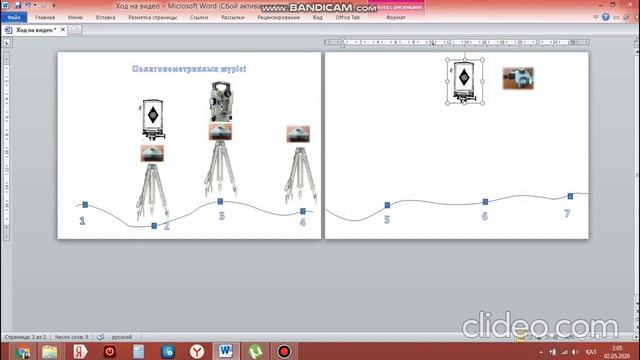The height and width of the screenshot is (360, 640).
Task: Open the Вставка ribbon tab
Action: (105, 18)
